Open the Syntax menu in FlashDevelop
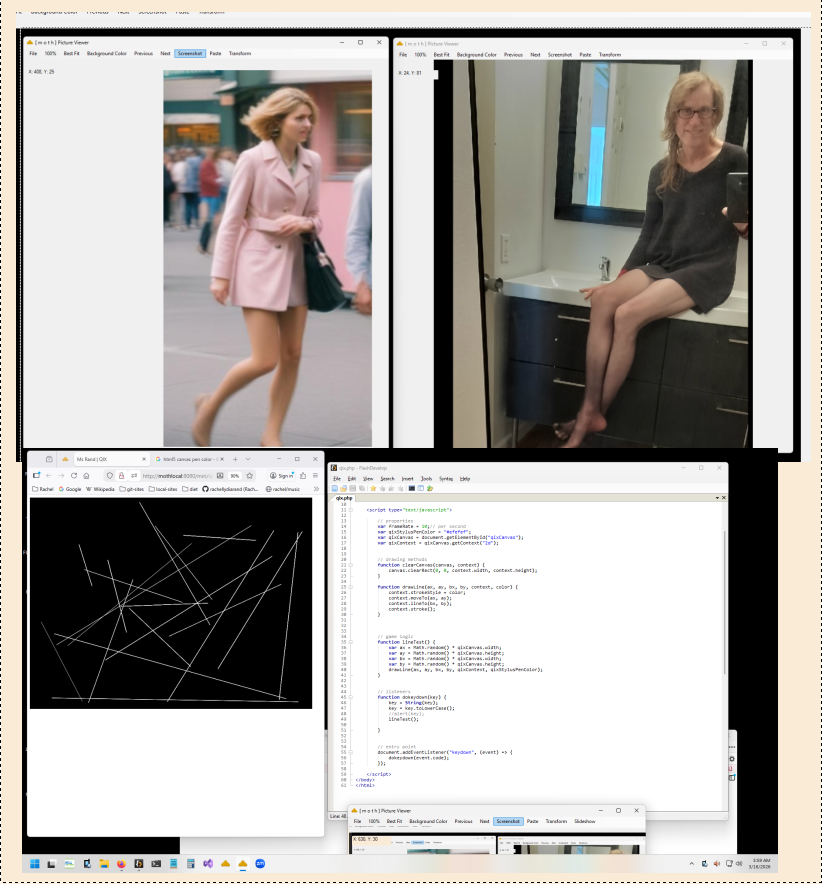This screenshot has width=822, height=884. 446,479
